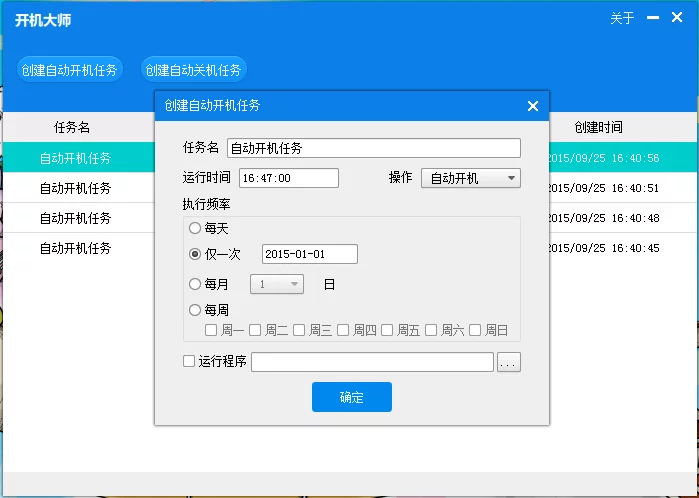Click the 运行程序 path input field
The image size is (699, 498).
tap(372, 362)
